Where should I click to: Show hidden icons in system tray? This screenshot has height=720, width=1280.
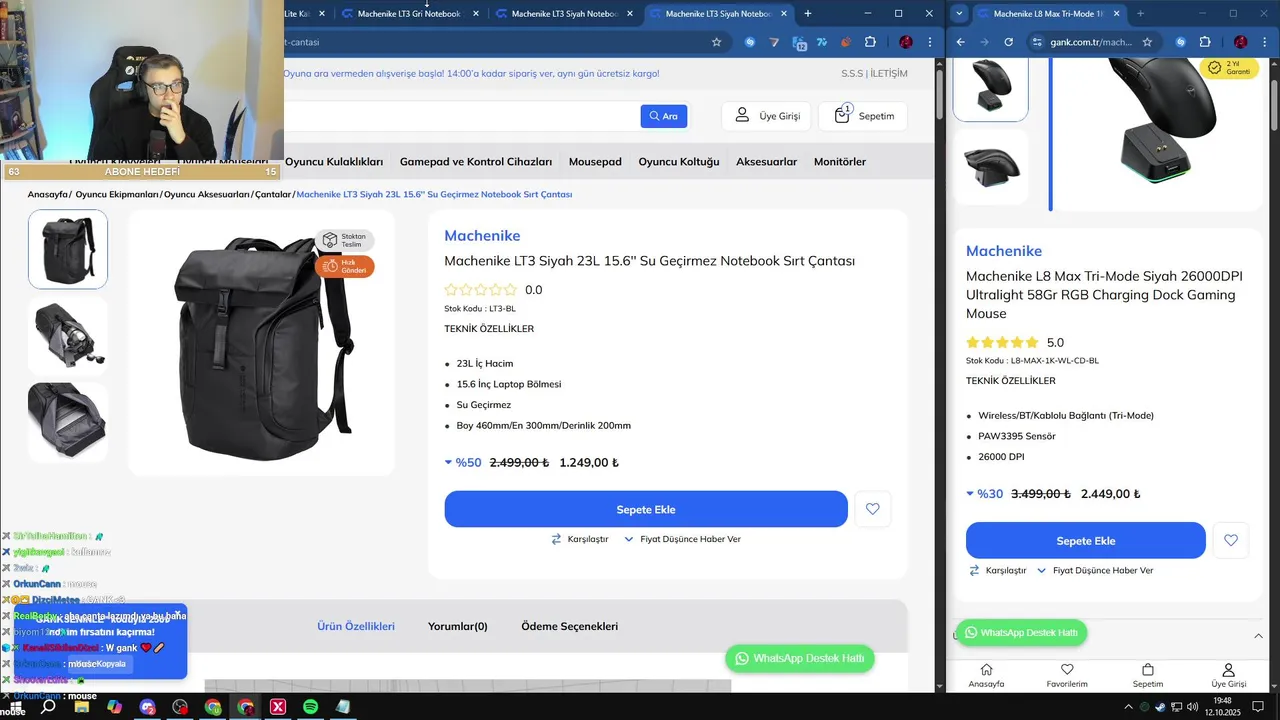pos(1128,707)
